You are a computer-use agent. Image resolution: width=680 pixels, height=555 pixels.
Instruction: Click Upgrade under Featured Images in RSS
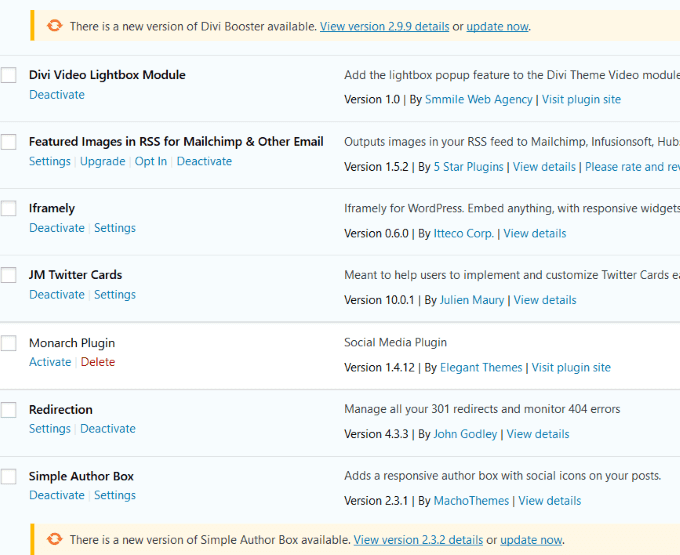[x=103, y=161]
